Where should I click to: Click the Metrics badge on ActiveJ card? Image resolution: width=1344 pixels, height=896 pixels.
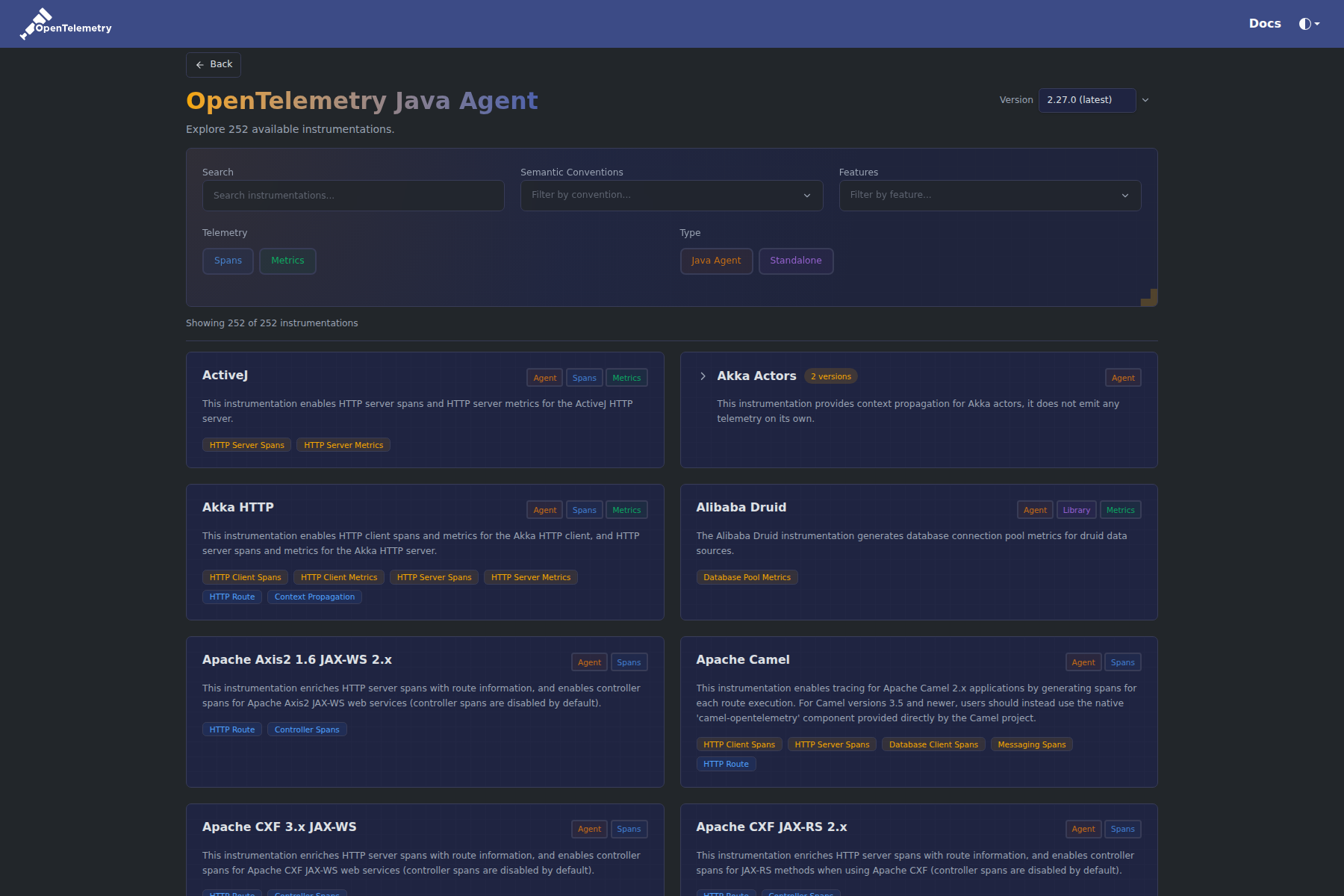[x=626, y=378]
